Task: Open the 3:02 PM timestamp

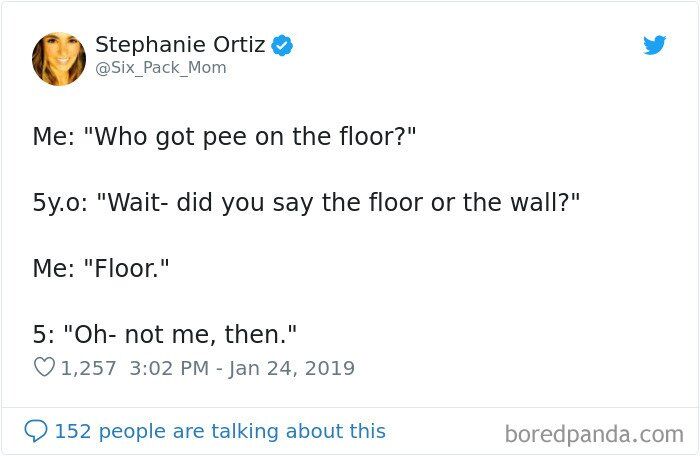Action: point(169,368)
